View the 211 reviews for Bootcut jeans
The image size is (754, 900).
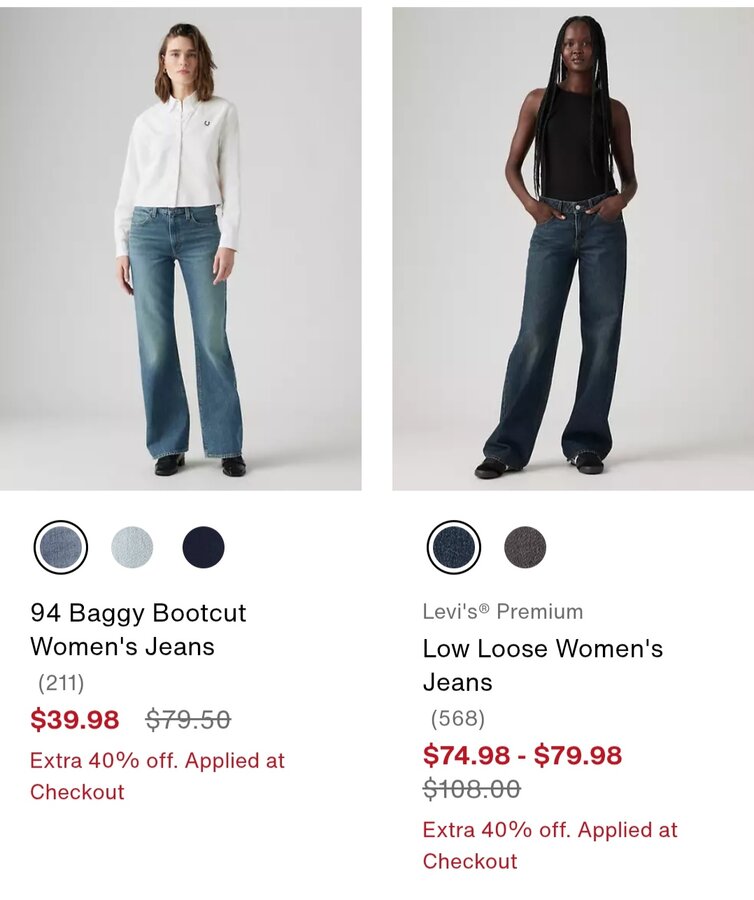(61, 683)
